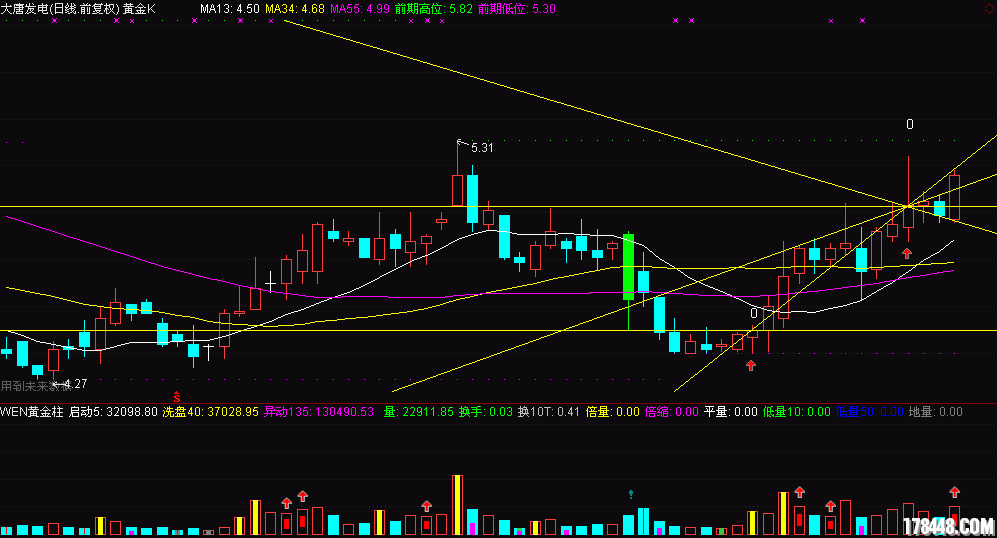Click the 启动5: 32098.80 value
The width and height of the screenshot is (997, 538).
[x=113, y=411]
